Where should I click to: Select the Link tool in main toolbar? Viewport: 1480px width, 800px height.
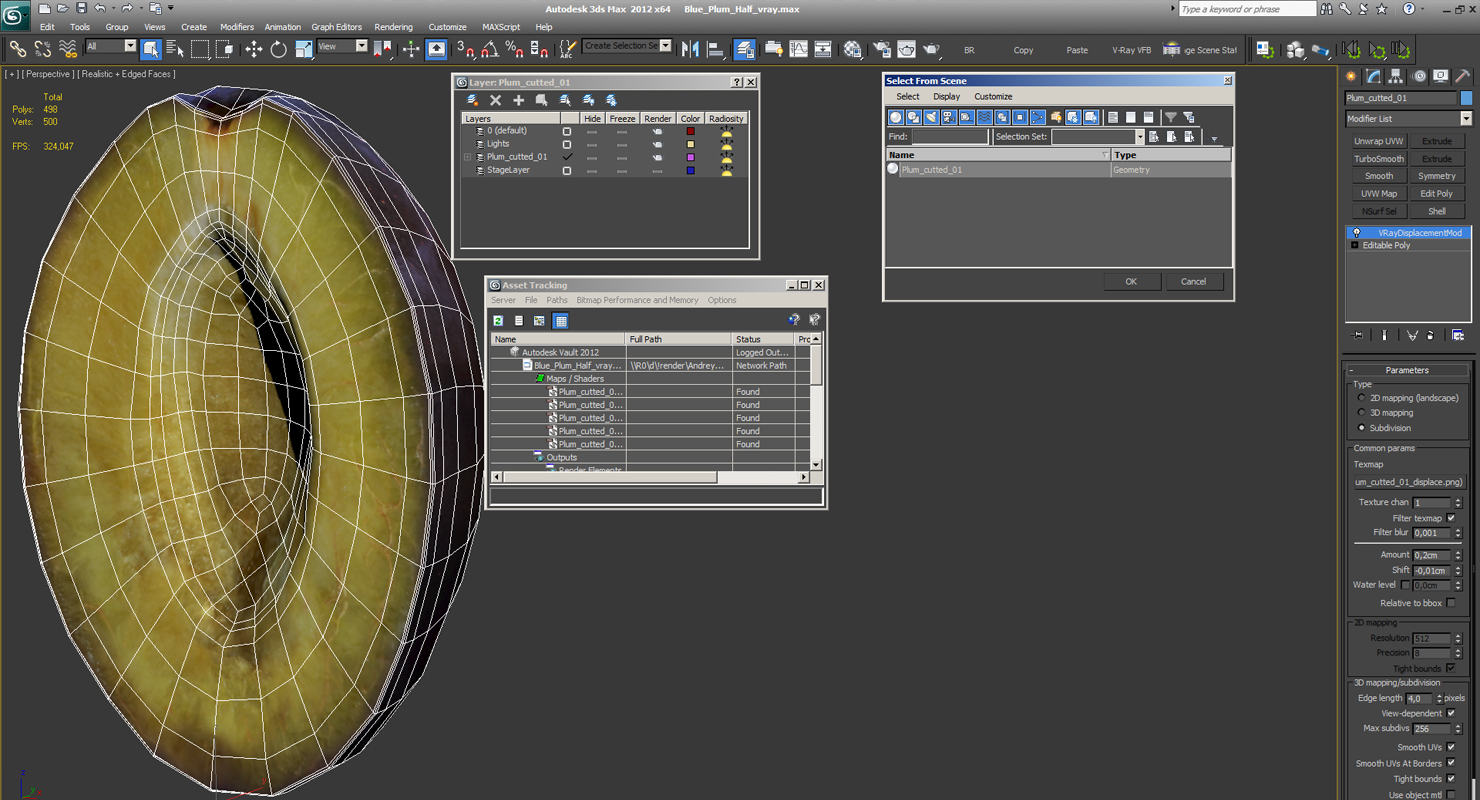coord(18,48)
